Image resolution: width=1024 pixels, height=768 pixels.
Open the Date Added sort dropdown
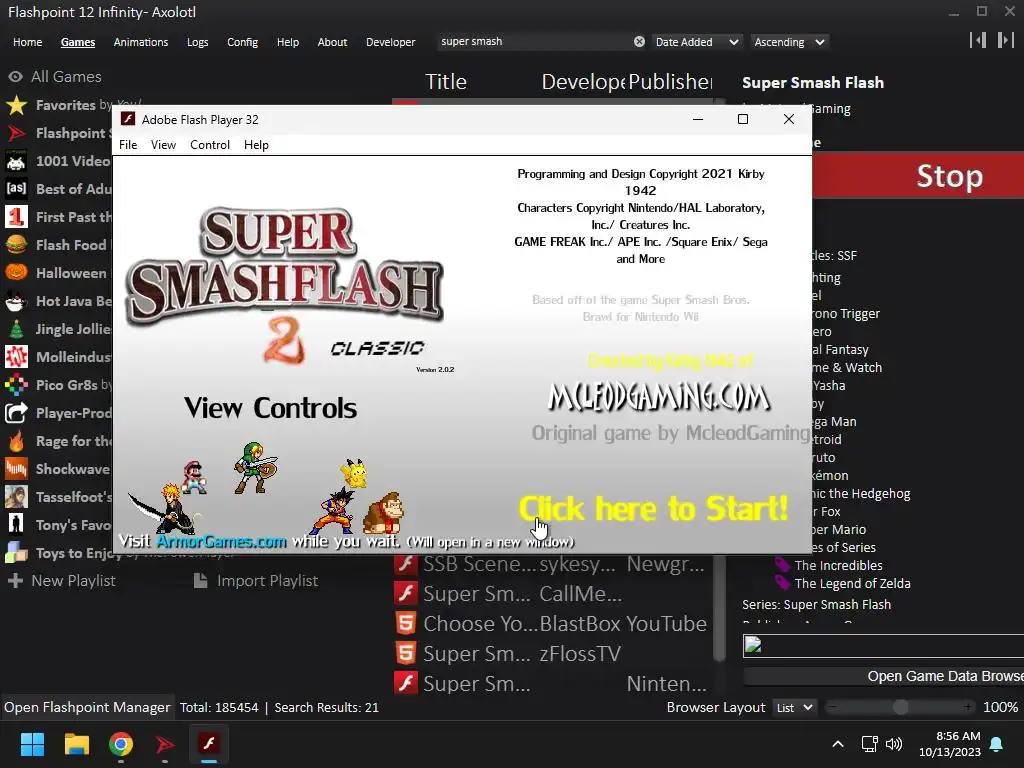[697, 42]
